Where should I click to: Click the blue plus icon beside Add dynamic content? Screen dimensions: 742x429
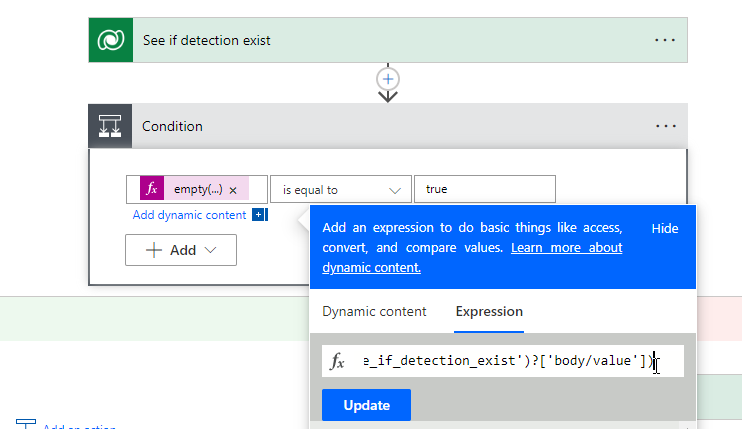258,215
